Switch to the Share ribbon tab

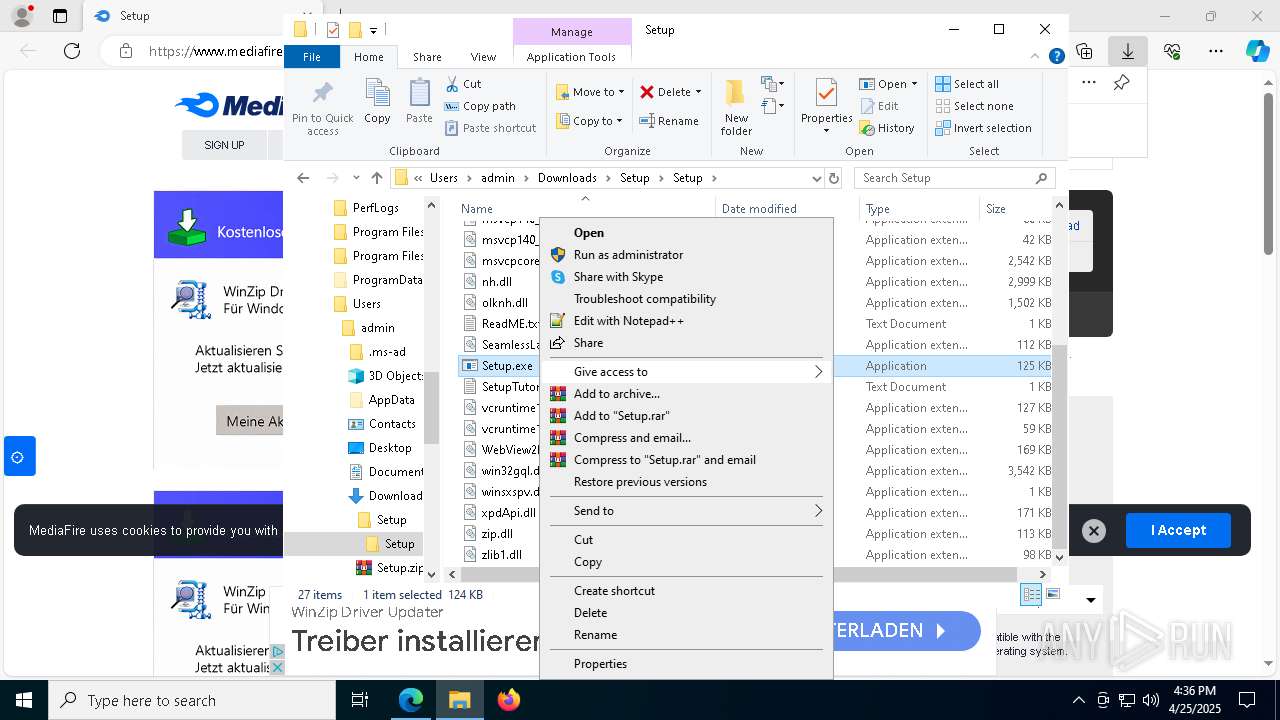pos(427,57)
